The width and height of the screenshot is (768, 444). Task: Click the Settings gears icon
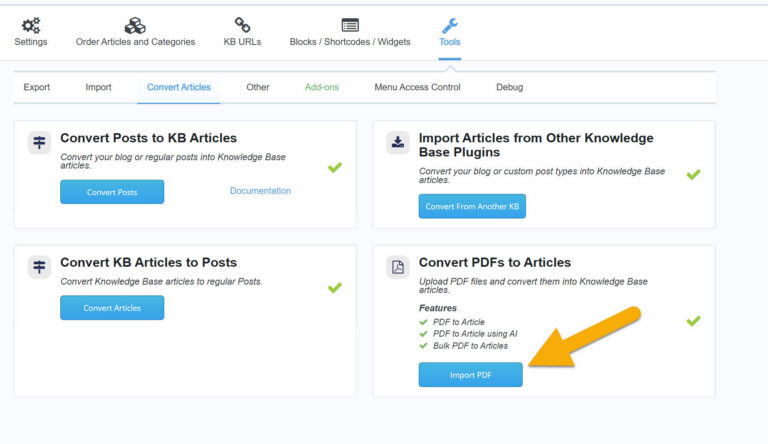[30, 25]
